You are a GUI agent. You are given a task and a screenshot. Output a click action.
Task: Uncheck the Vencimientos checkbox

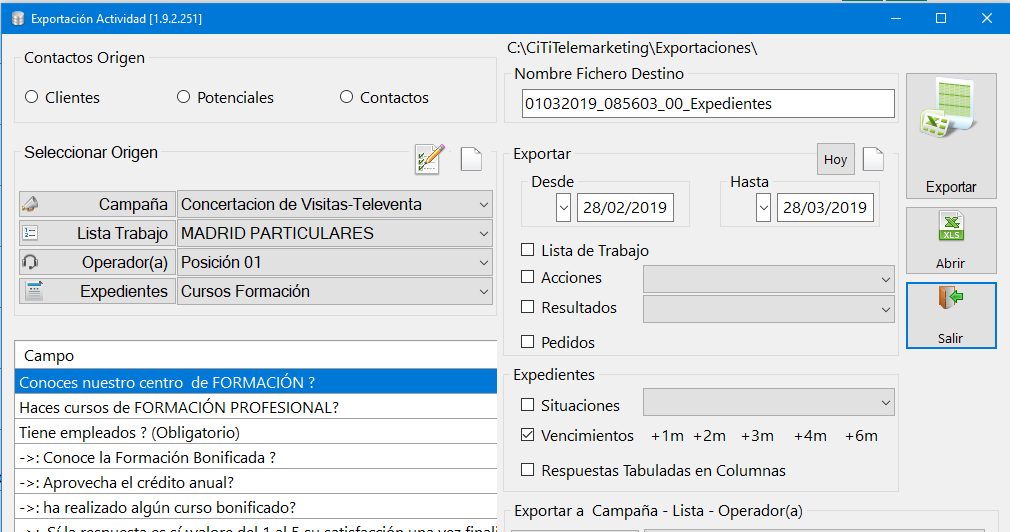point(528,435)
